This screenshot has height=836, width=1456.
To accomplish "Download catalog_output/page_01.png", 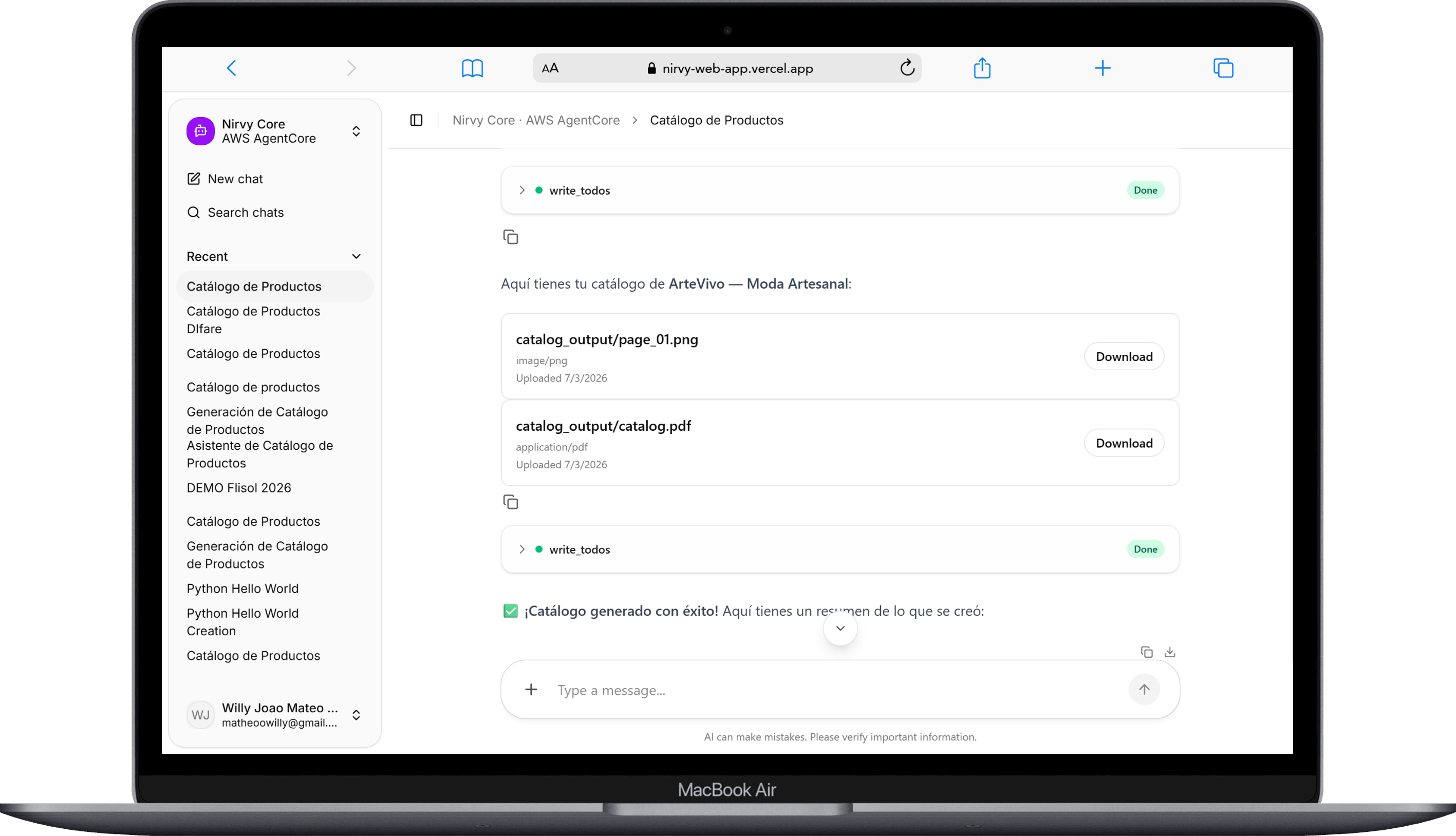I will (1124, 356).
